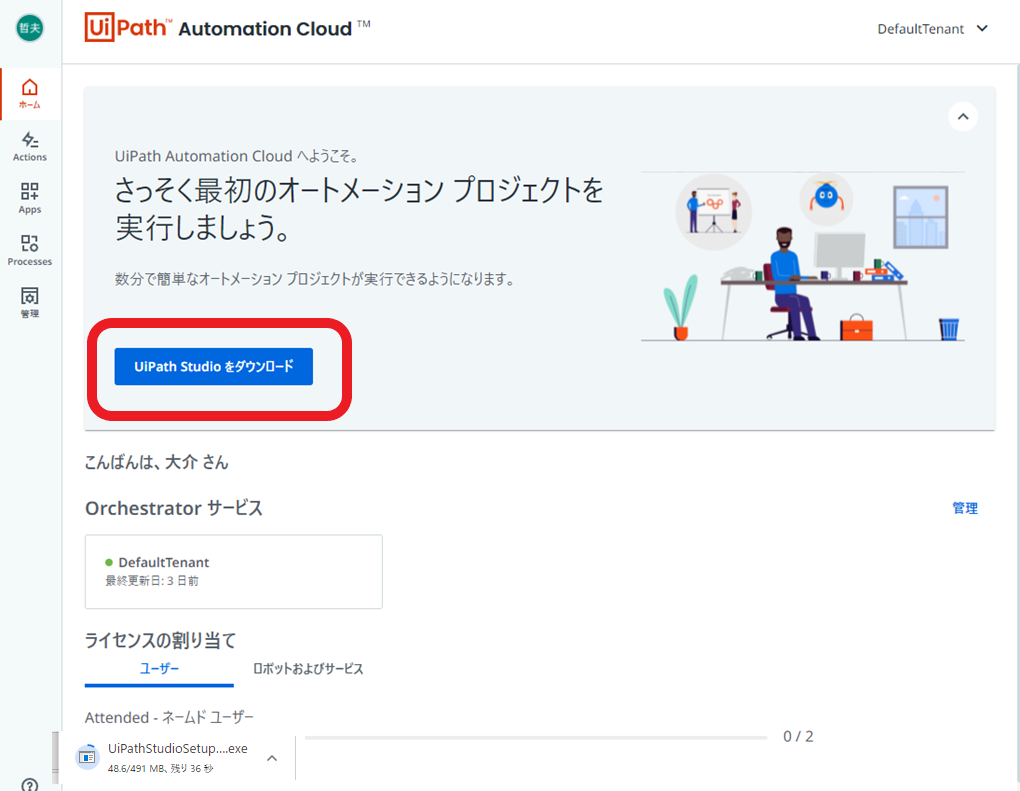Select the ユーザー license tab
The width and height of the screenshot is (1020, 791).
pos(159,669)
